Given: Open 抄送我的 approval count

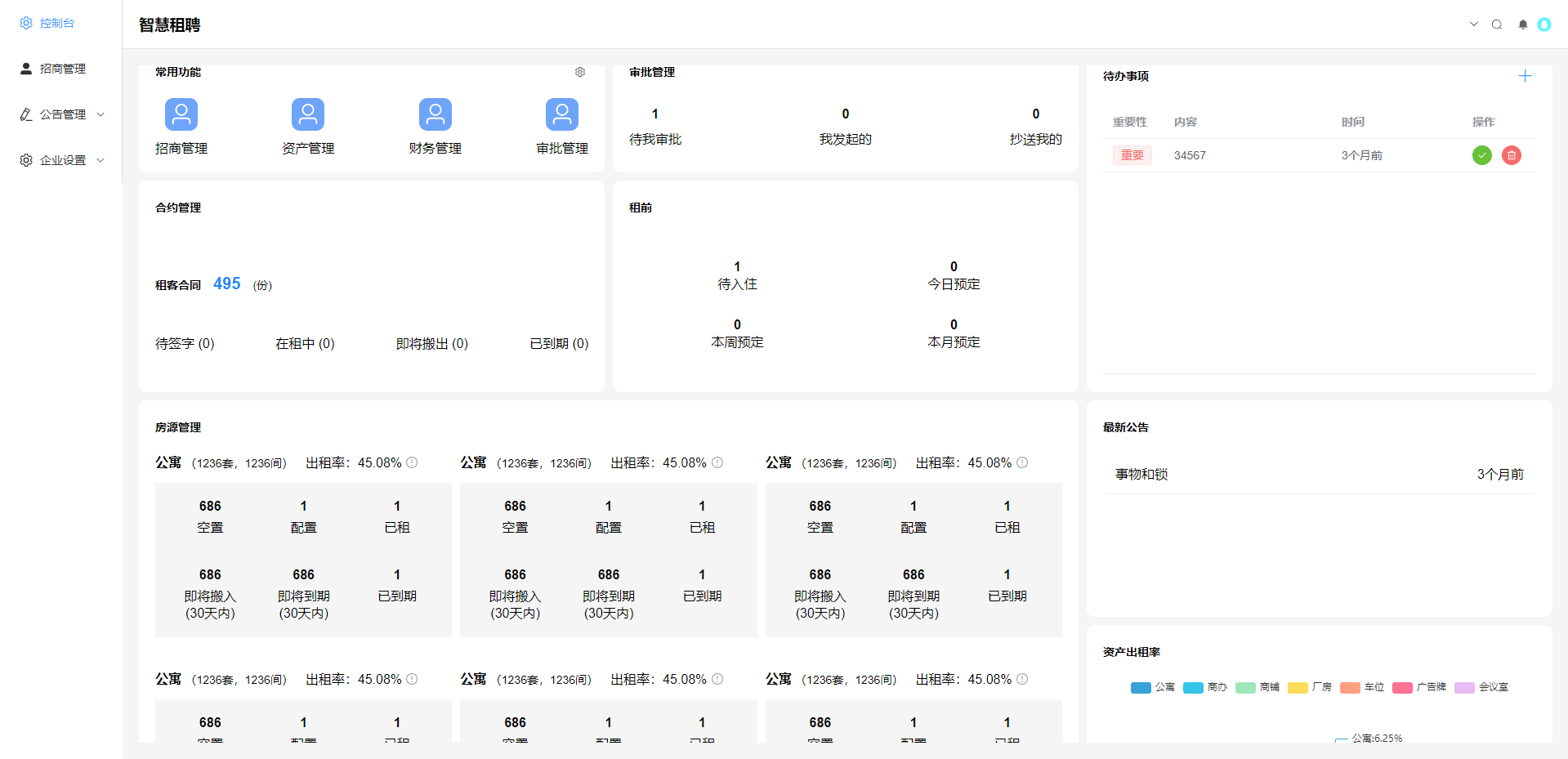Looking at the screenshot, I should (1036, 127).
